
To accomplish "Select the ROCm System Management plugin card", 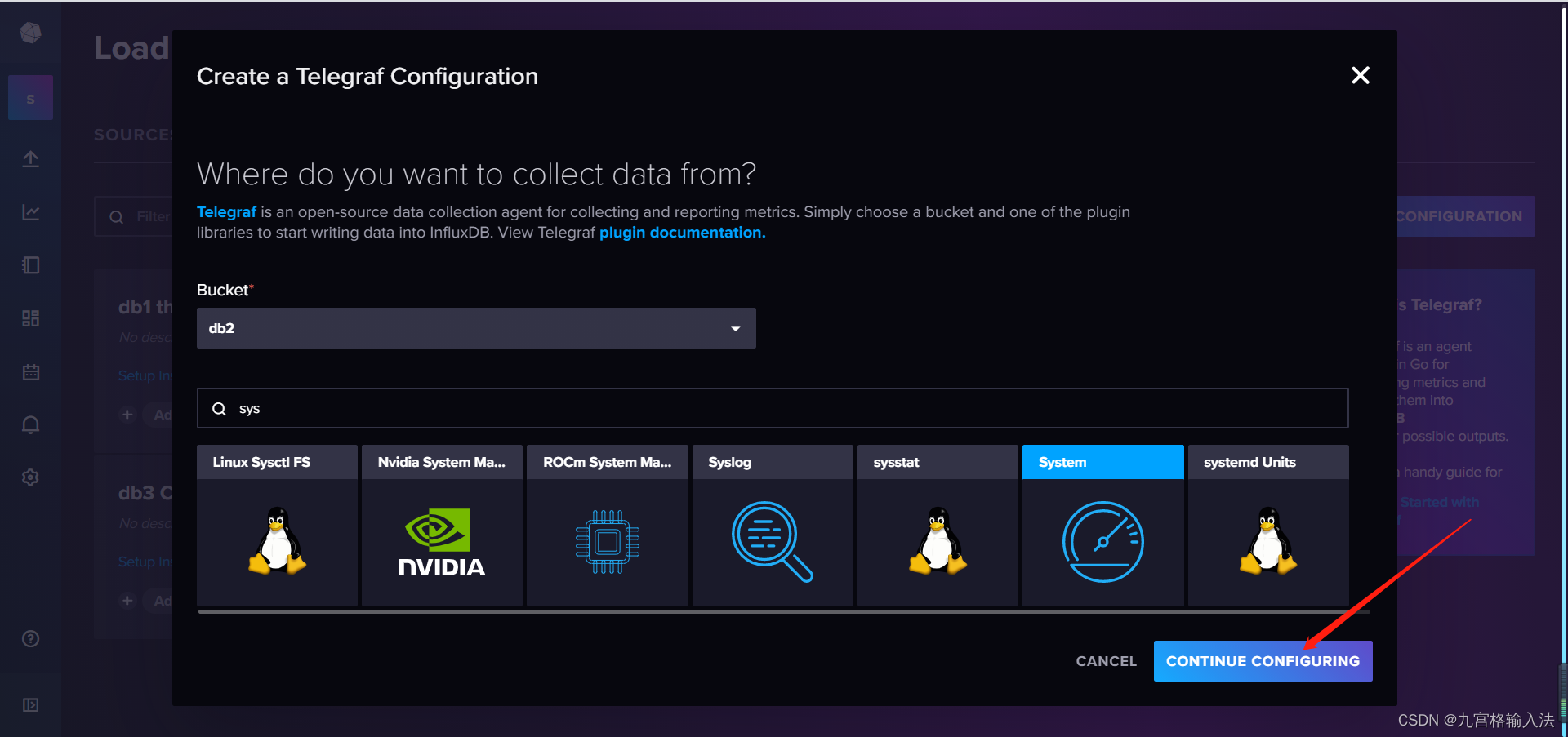I will pos(608,525).
